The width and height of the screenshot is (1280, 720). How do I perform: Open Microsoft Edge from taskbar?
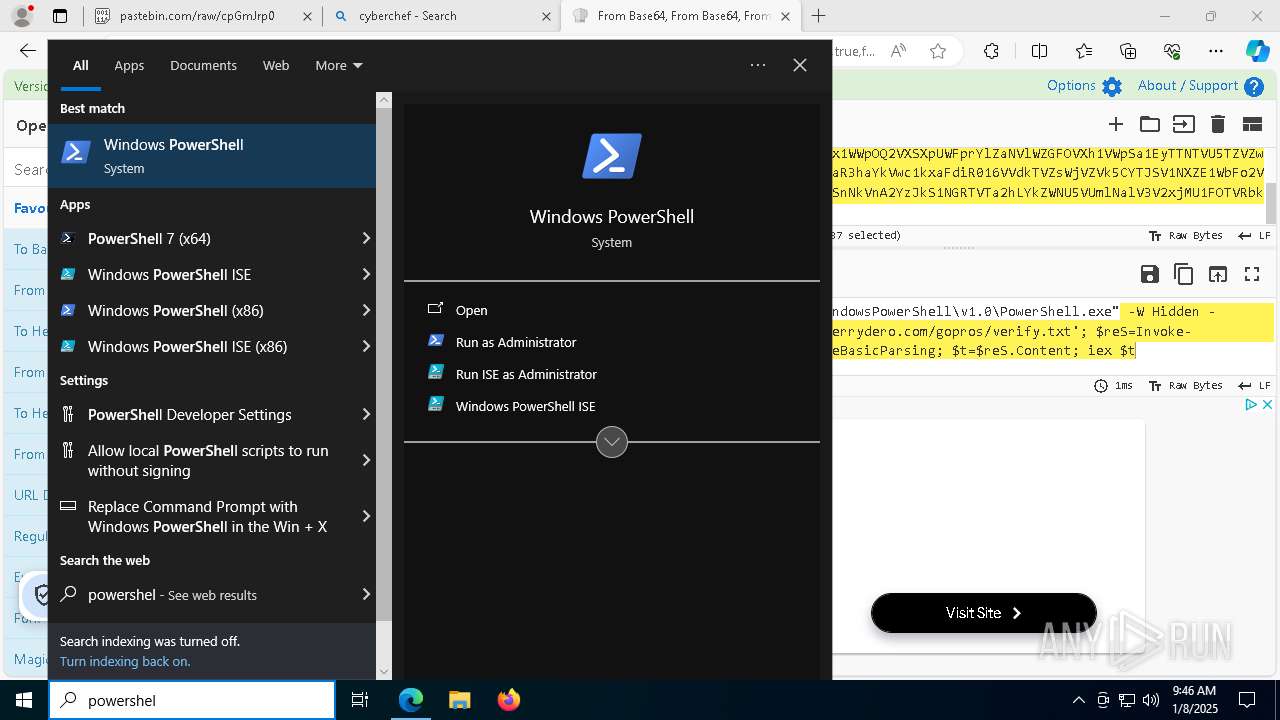(411, 700)
